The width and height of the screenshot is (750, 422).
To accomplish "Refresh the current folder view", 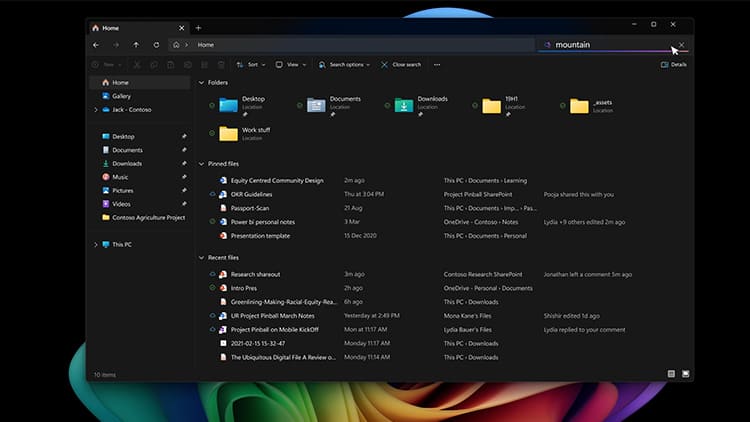I will pyautogui.click(x=156, y=45).
